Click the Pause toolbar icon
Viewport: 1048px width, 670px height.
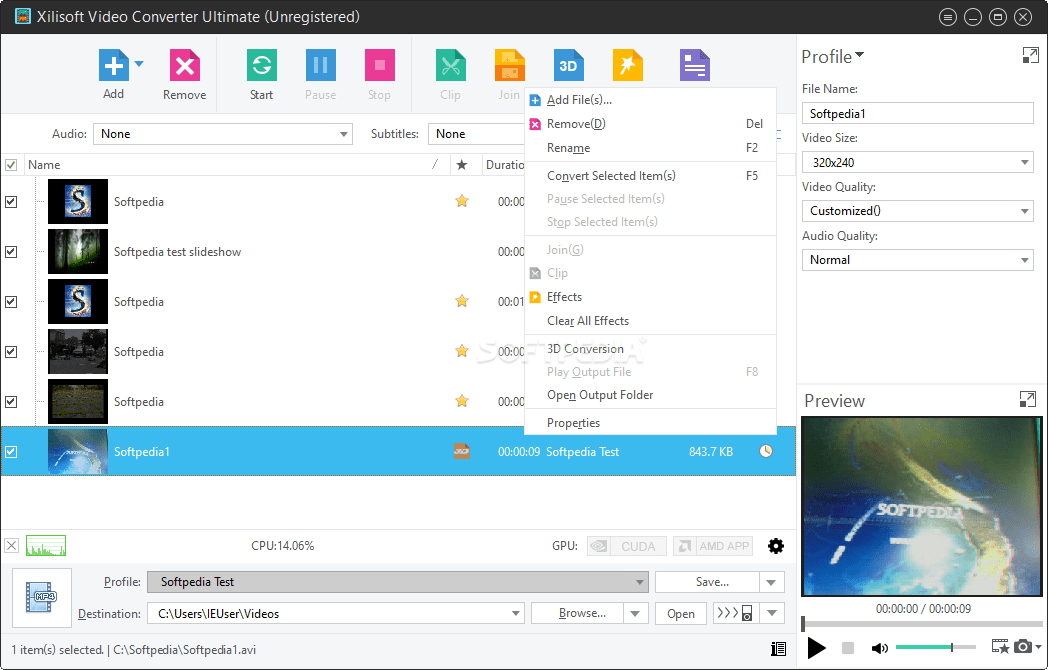pyautogui.click(x=320, y=65)
